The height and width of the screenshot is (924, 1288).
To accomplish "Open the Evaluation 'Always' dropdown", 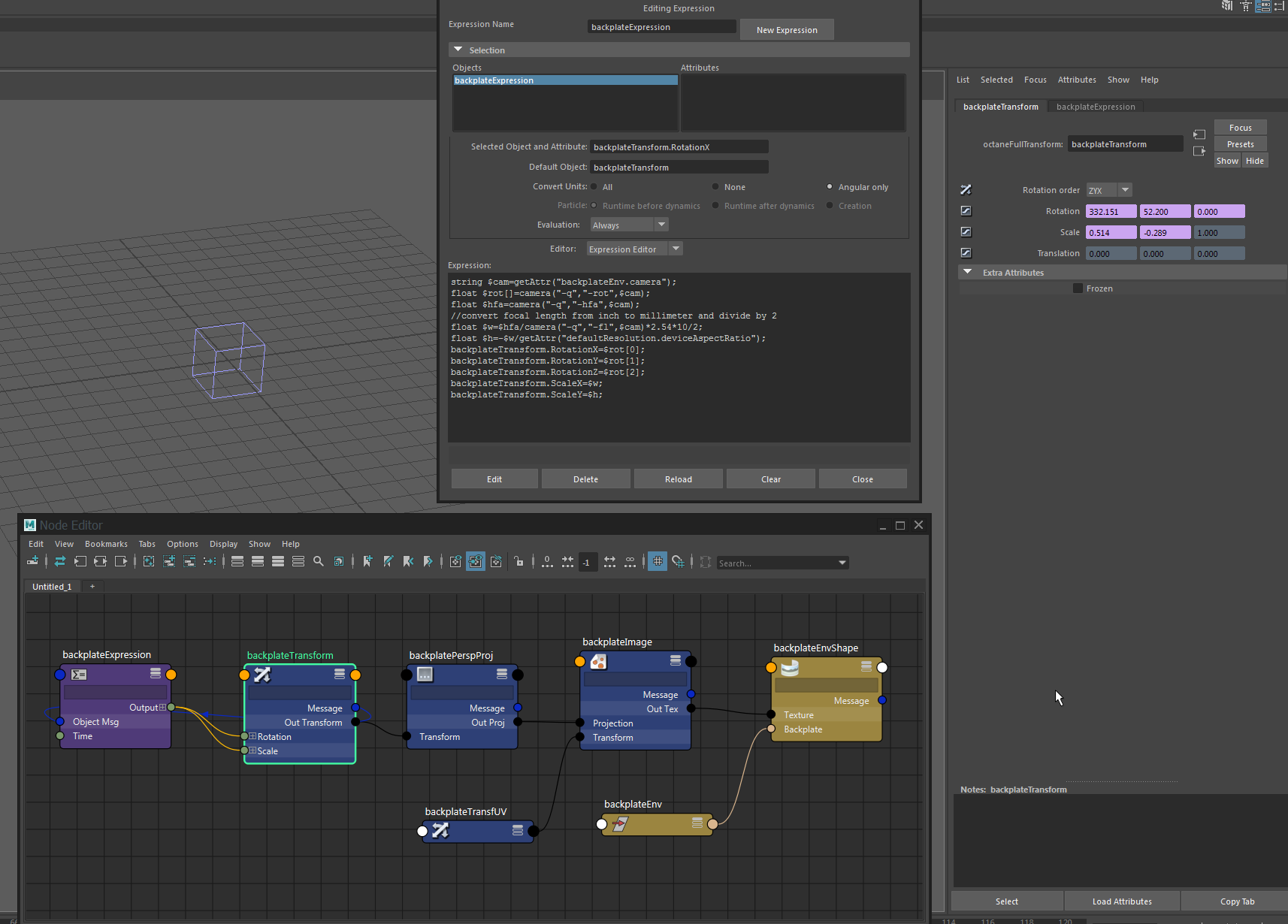I will coord(629,225).
